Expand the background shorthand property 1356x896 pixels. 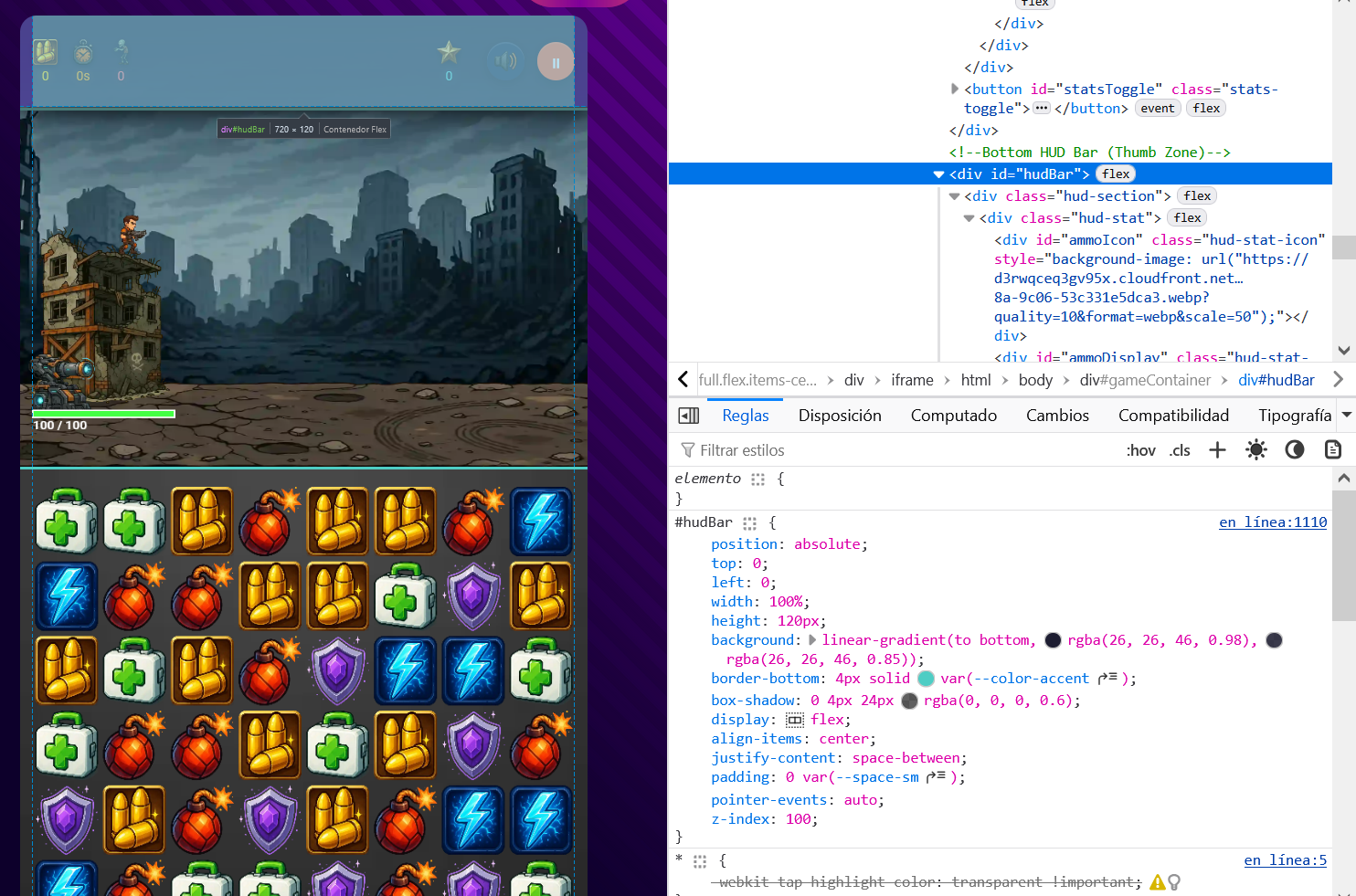(812, 640)
